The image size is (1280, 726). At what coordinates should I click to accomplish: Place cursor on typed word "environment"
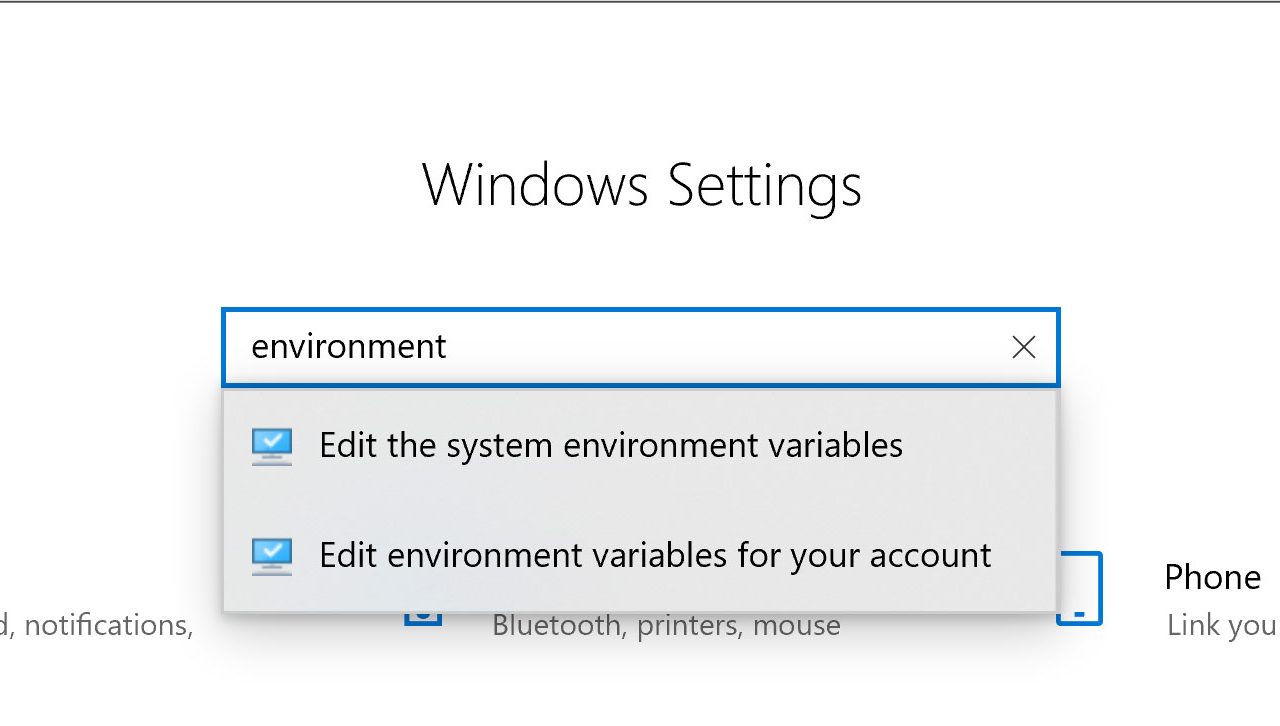click(x=348, y=347)
